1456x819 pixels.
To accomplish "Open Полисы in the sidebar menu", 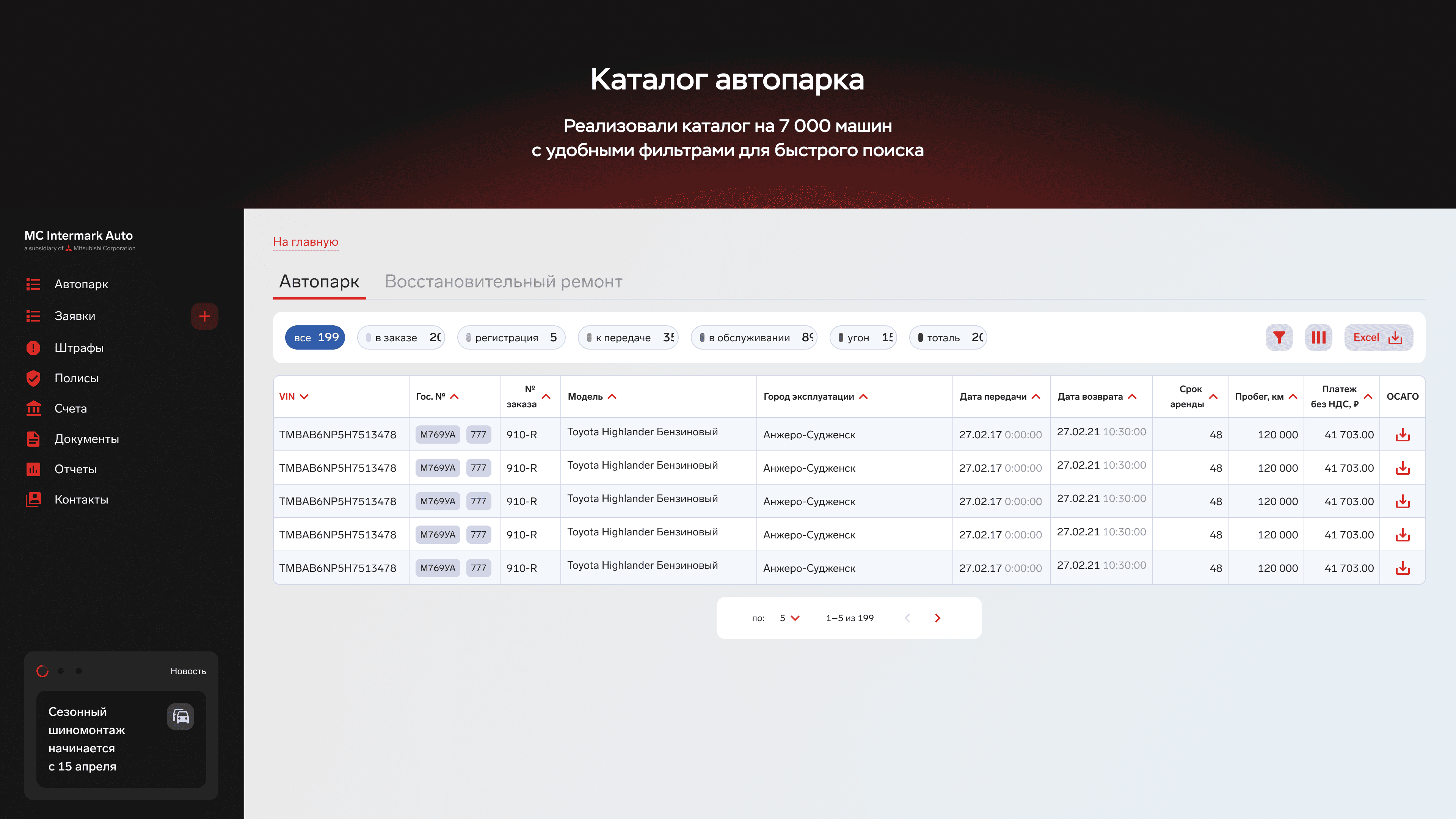I will point(76,378).
